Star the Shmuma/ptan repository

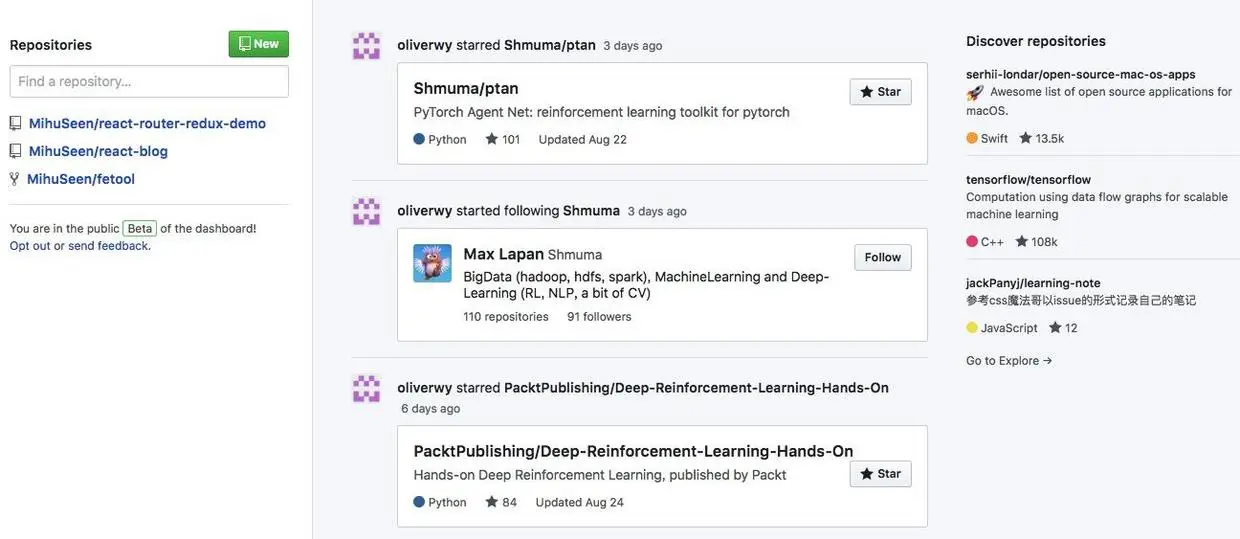880,92
